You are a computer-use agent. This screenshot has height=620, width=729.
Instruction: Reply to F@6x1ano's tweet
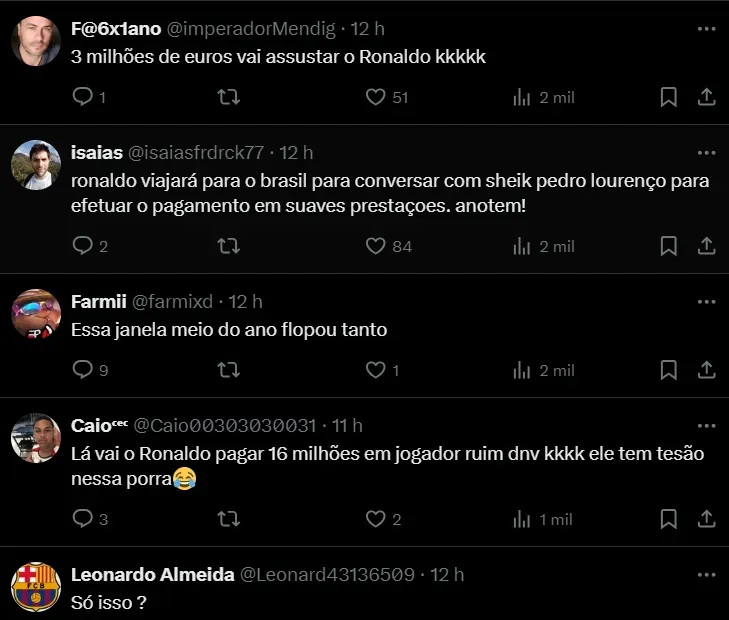(x=84, y=97)
